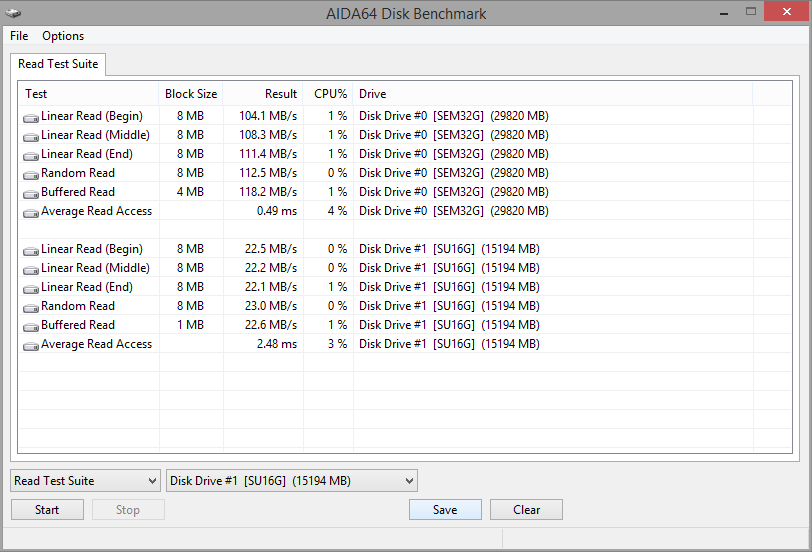The image size is (812, 552).
Task: Click drive icon for SEM32G Linear Read (End)
Action: pos(31,156)
